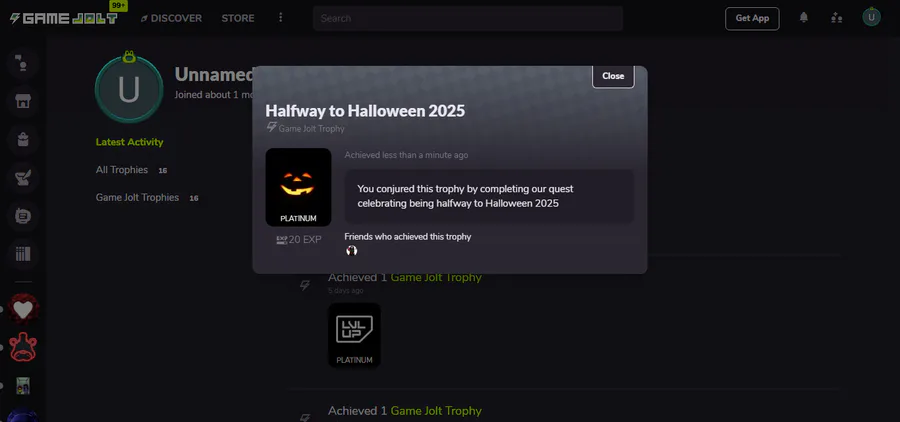Focus the Search input field
This screenshot has width=900, height=422.
(468, 18)
